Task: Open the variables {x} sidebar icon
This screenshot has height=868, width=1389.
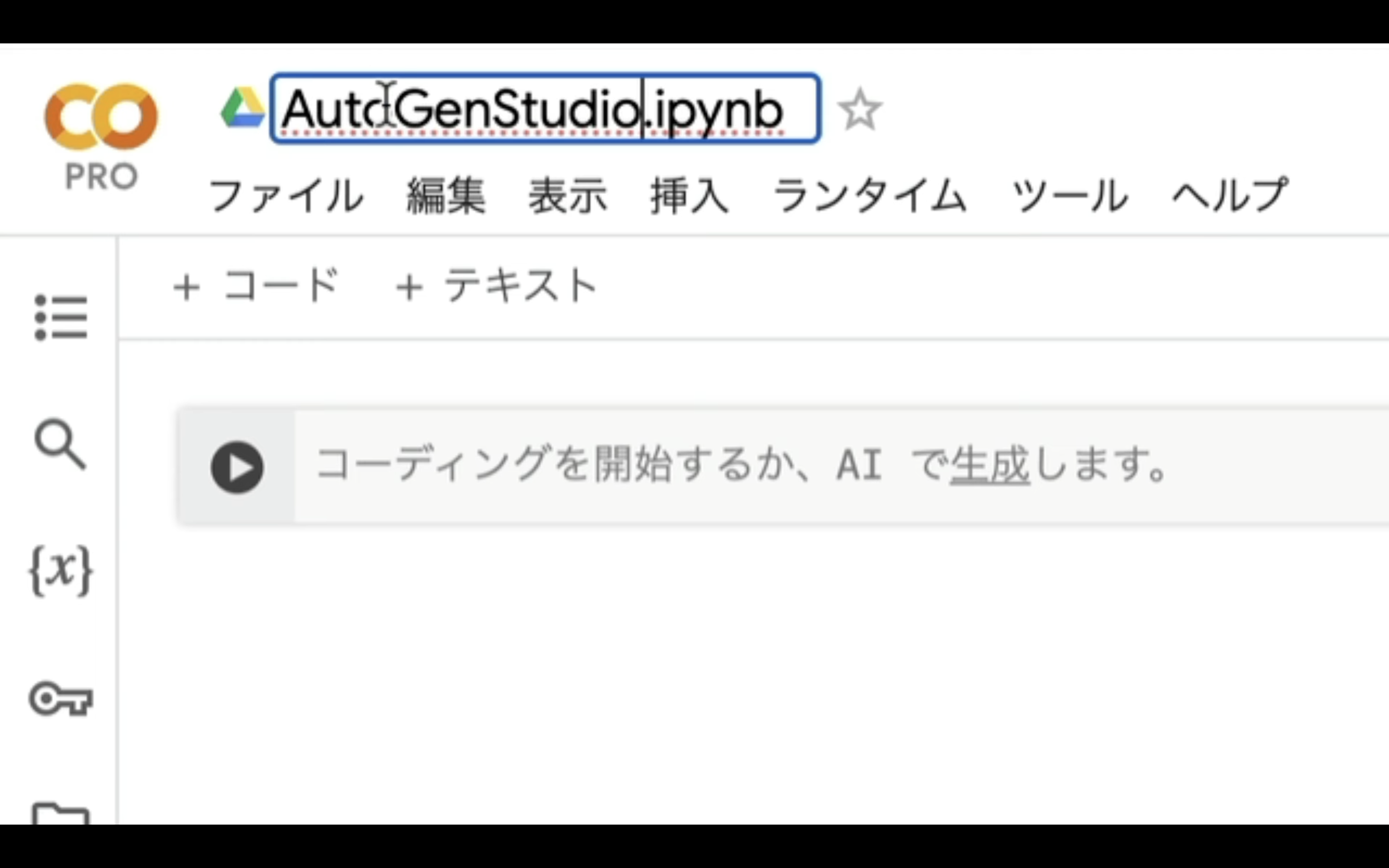Action: tap(60, 570)
